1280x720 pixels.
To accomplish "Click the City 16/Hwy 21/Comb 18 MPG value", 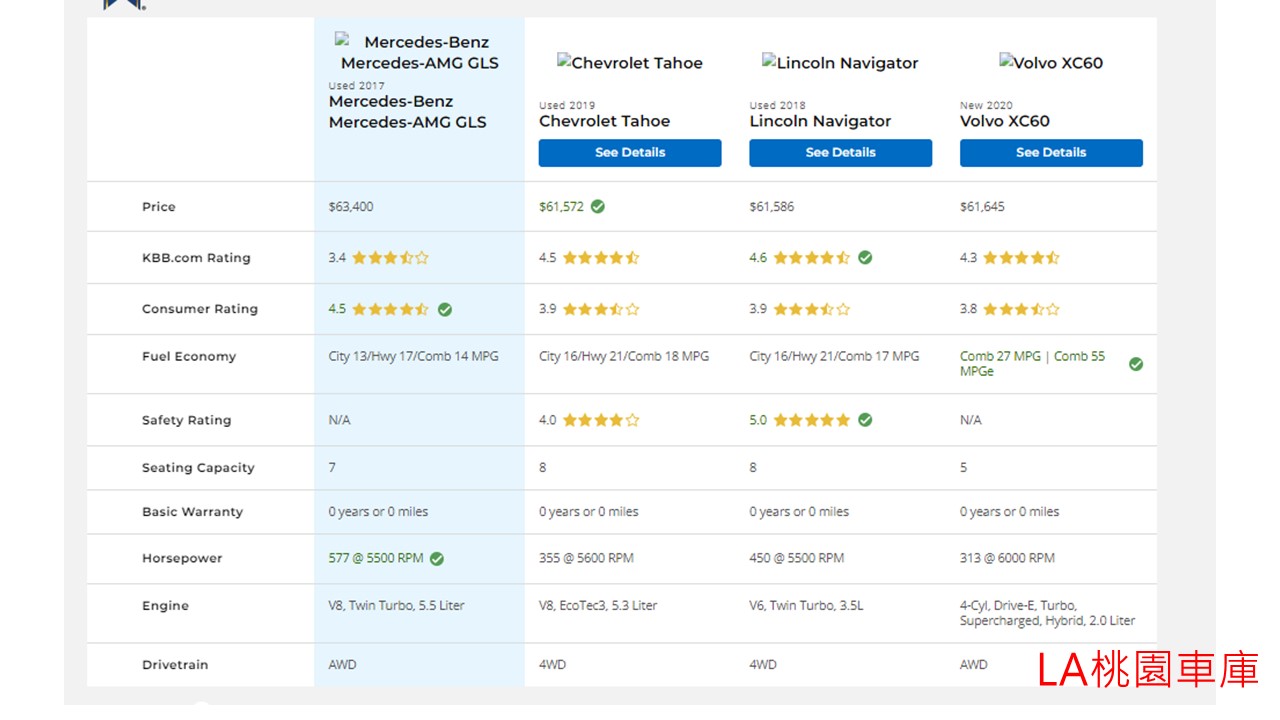I will [x=624, y=356].
